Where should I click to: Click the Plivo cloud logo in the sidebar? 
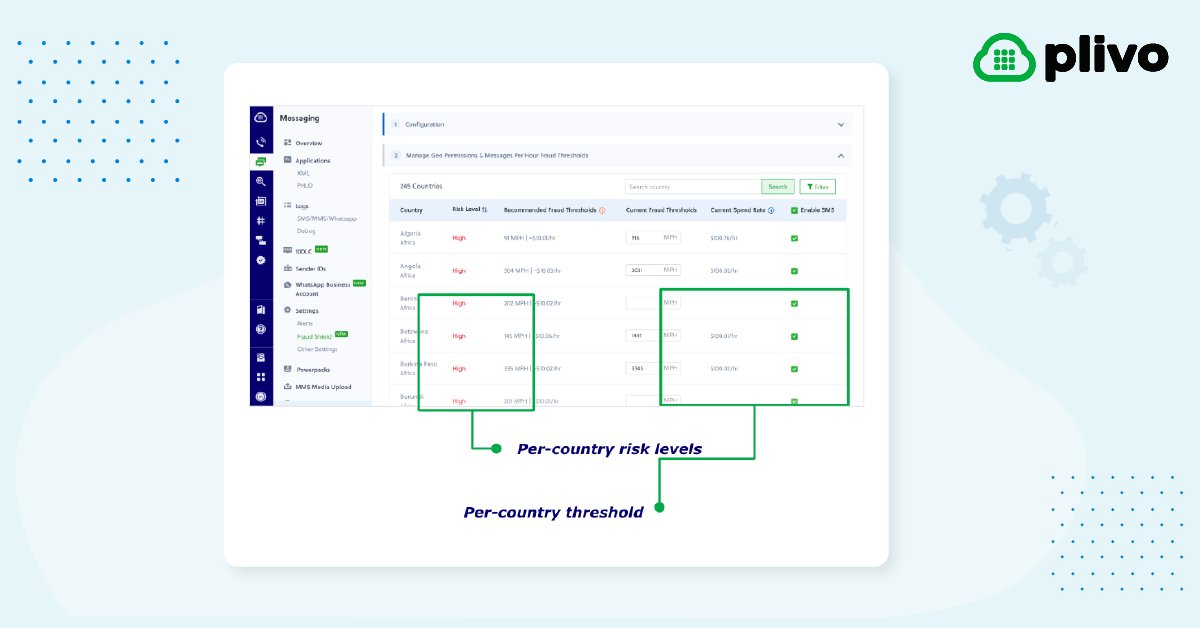pos(261,118)
